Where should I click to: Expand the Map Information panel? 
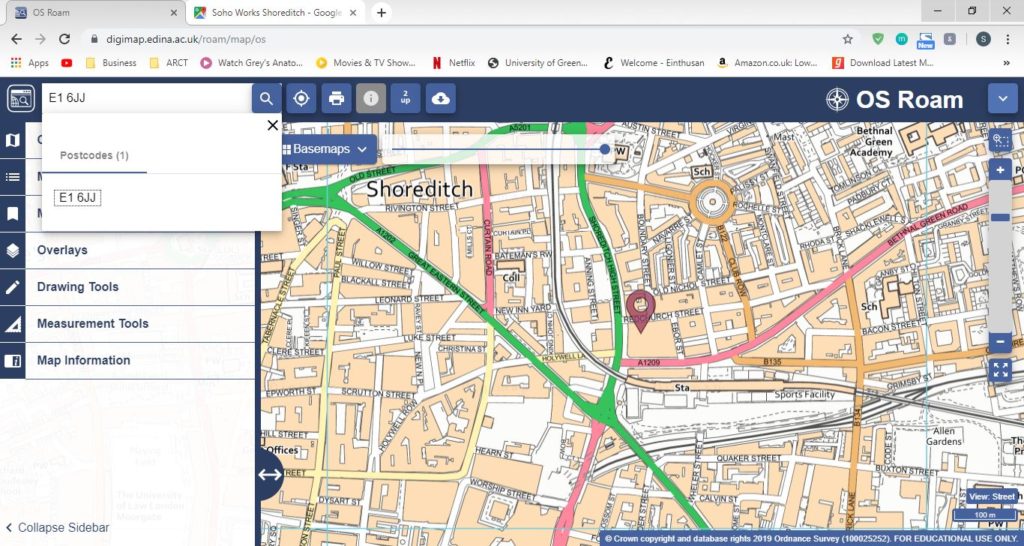(x=140, y=360)
